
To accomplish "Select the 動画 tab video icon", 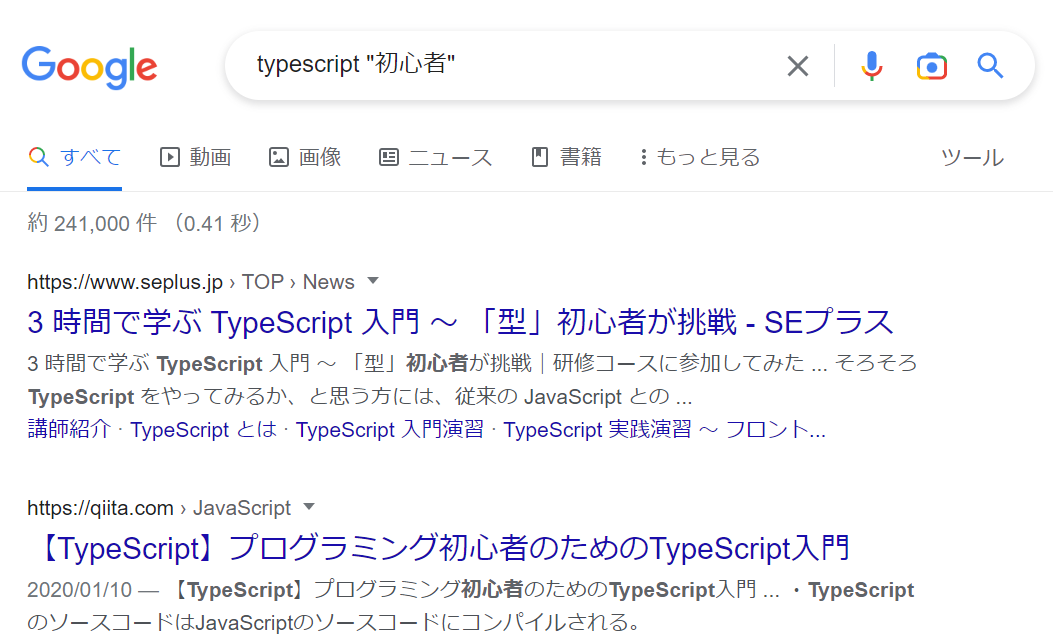I will [168, 156].
